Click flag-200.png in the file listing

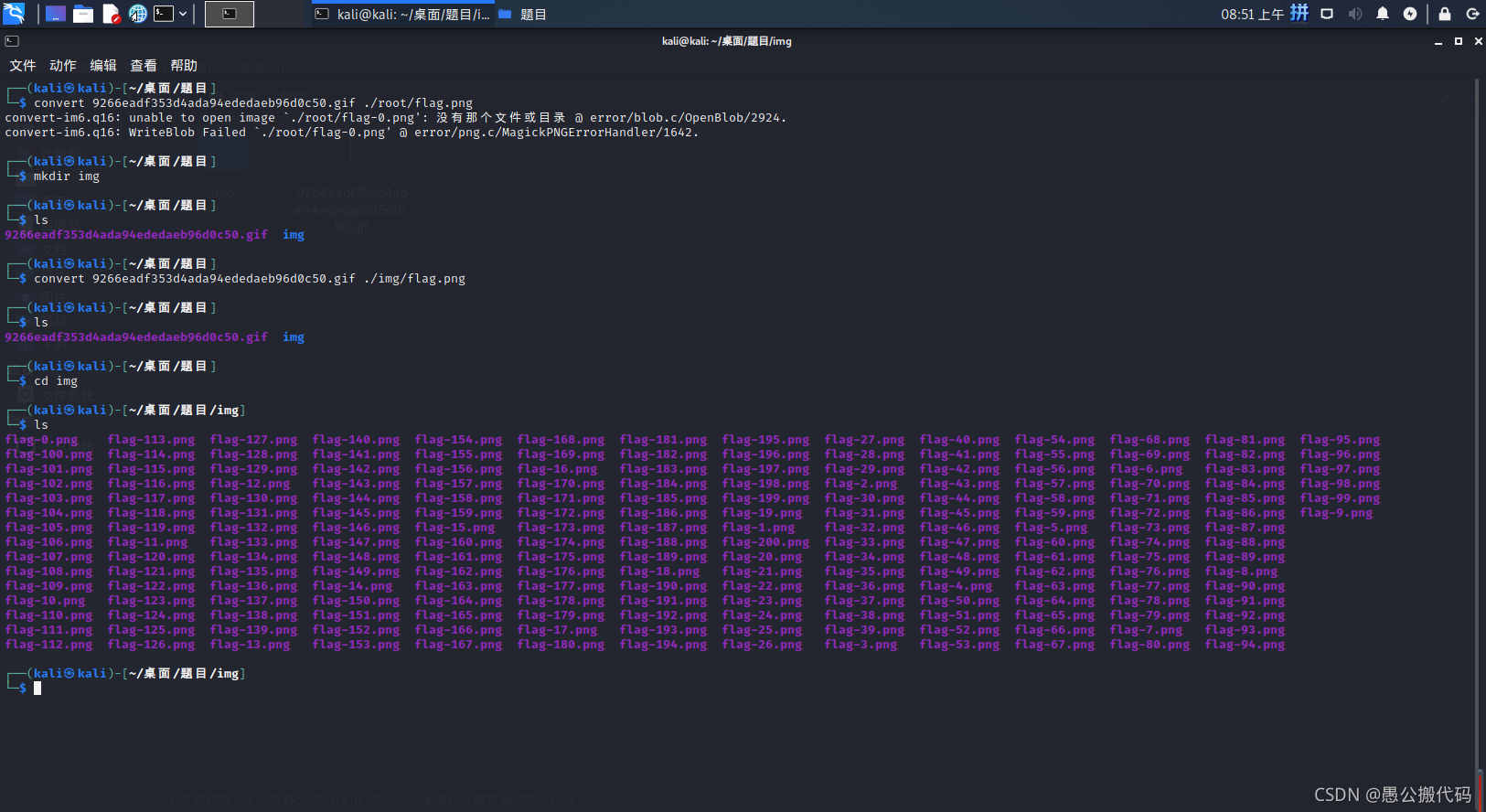coord(765,542)
